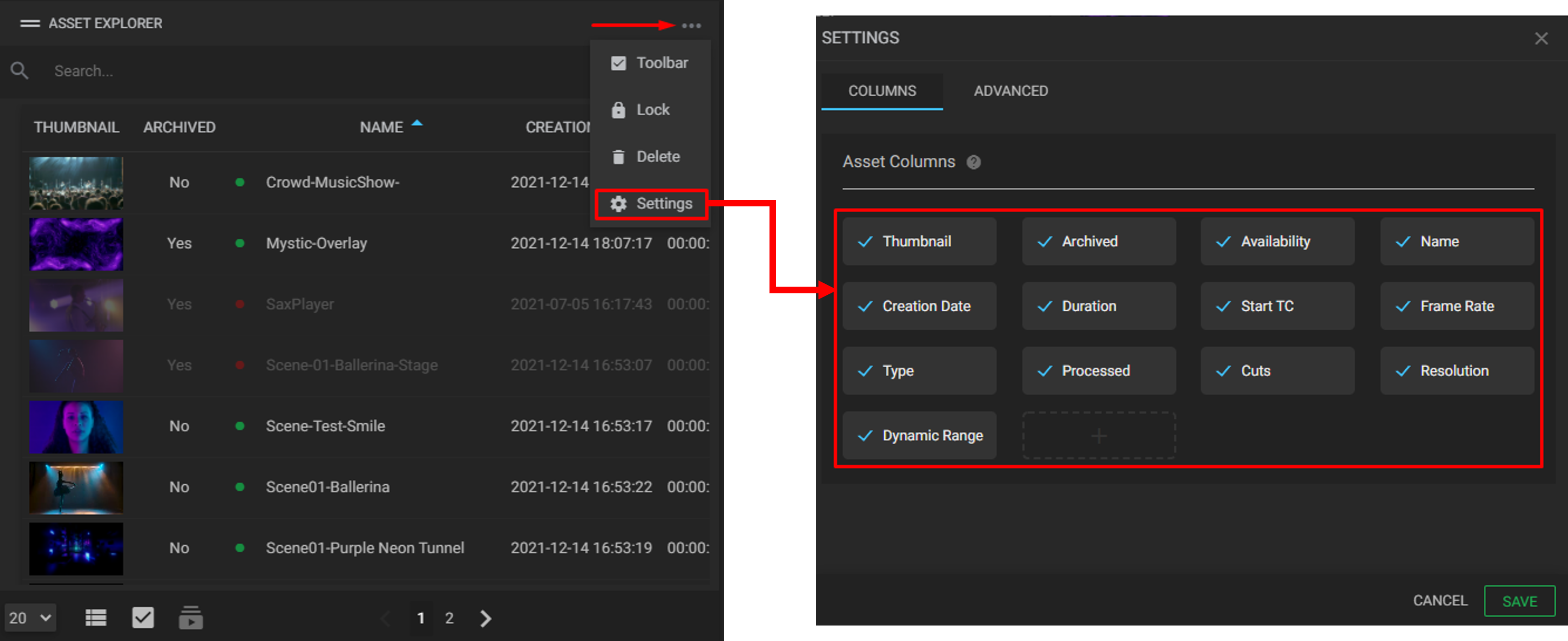Click the SAVE button
The width and height of the screenshot is (1568, 641).
click(x=1519, y=601)
